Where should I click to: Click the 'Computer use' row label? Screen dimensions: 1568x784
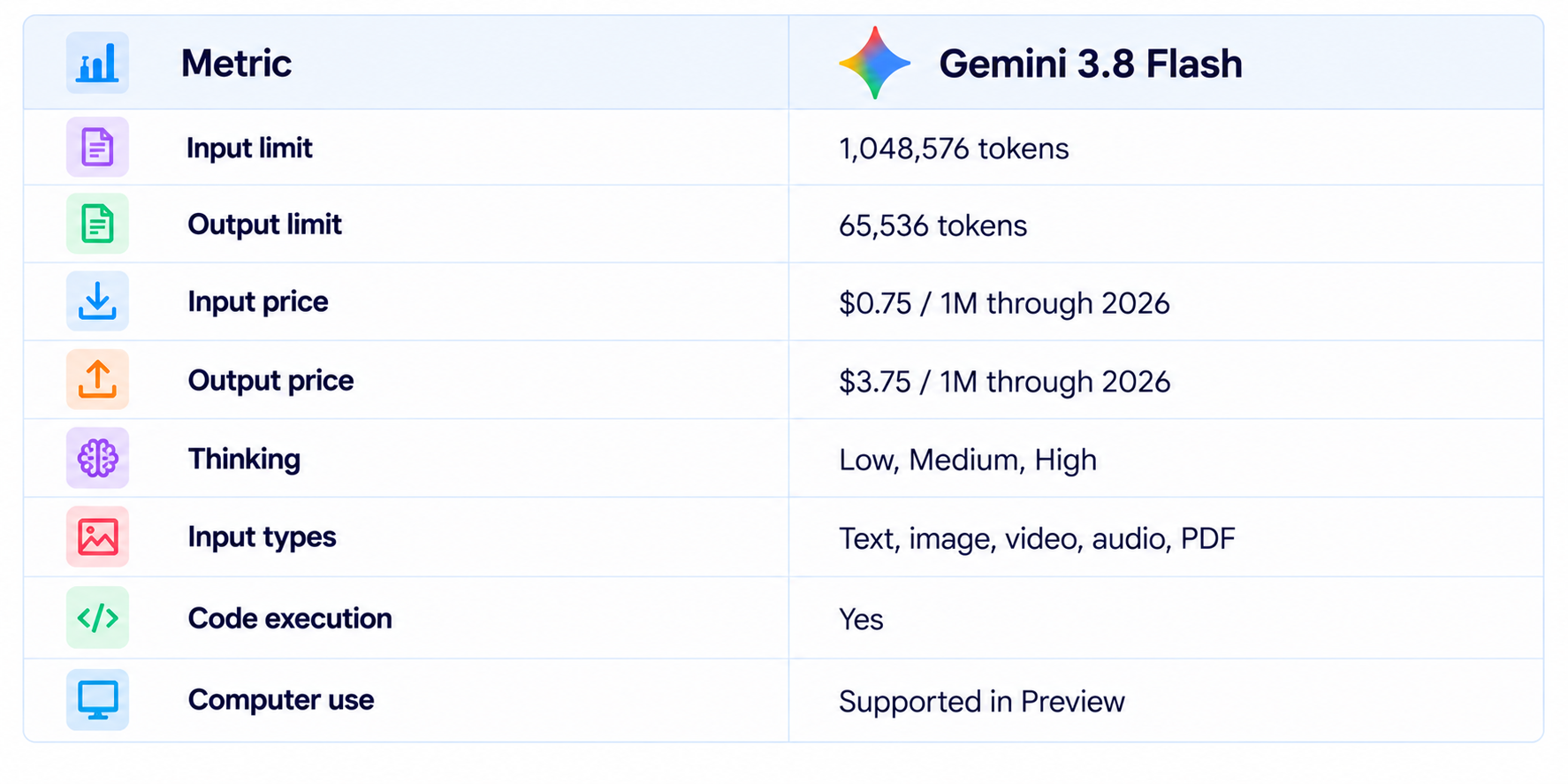[x=281, y=700]
